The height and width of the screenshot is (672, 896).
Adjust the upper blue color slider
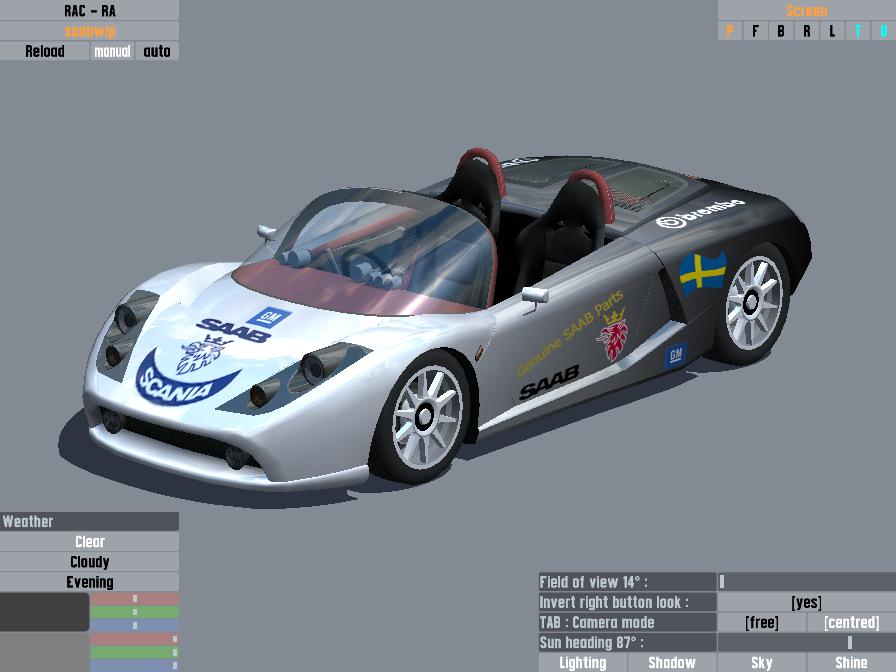(135, 625)
